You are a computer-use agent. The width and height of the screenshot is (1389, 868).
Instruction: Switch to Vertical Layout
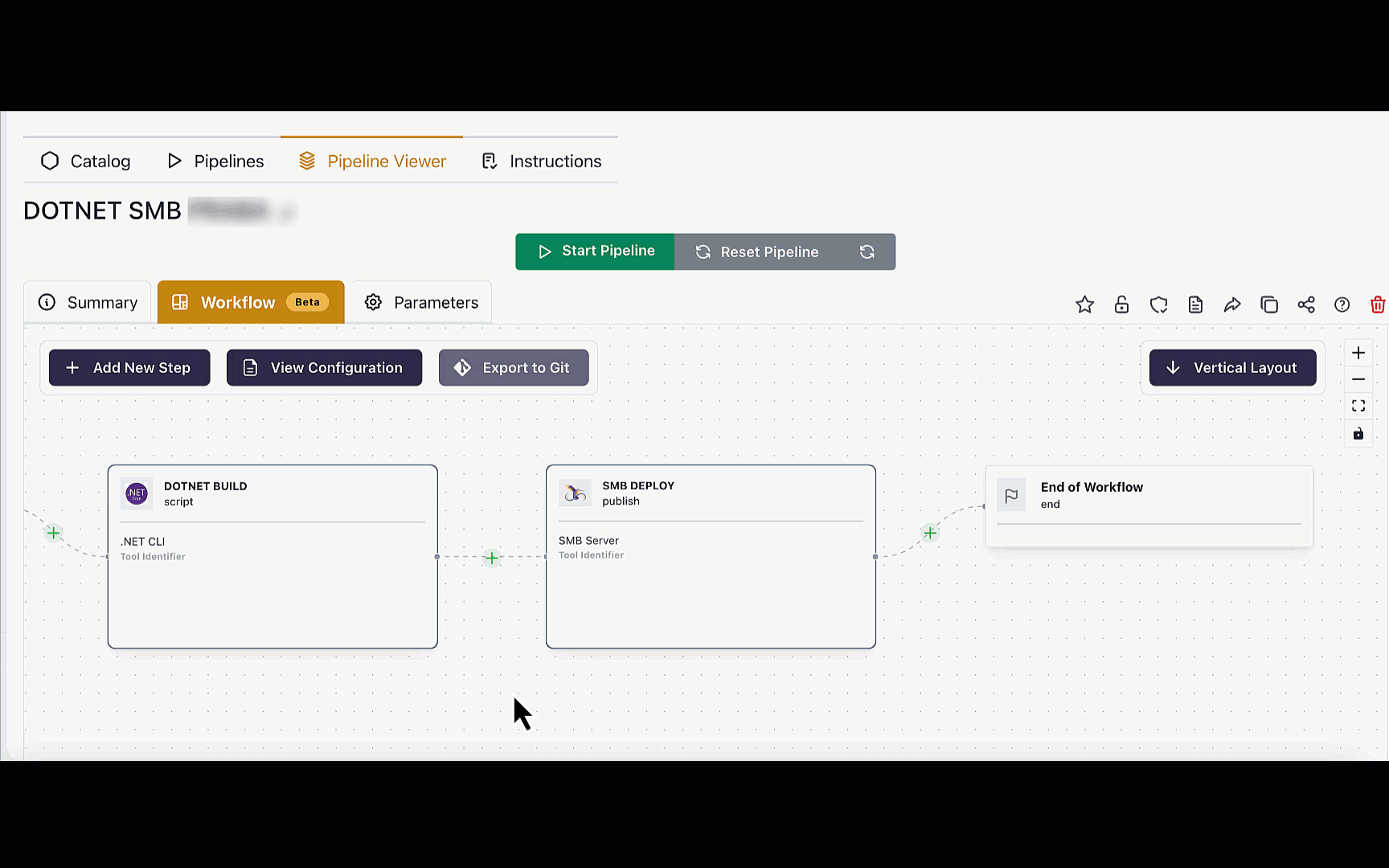(x=1232, y=367)
